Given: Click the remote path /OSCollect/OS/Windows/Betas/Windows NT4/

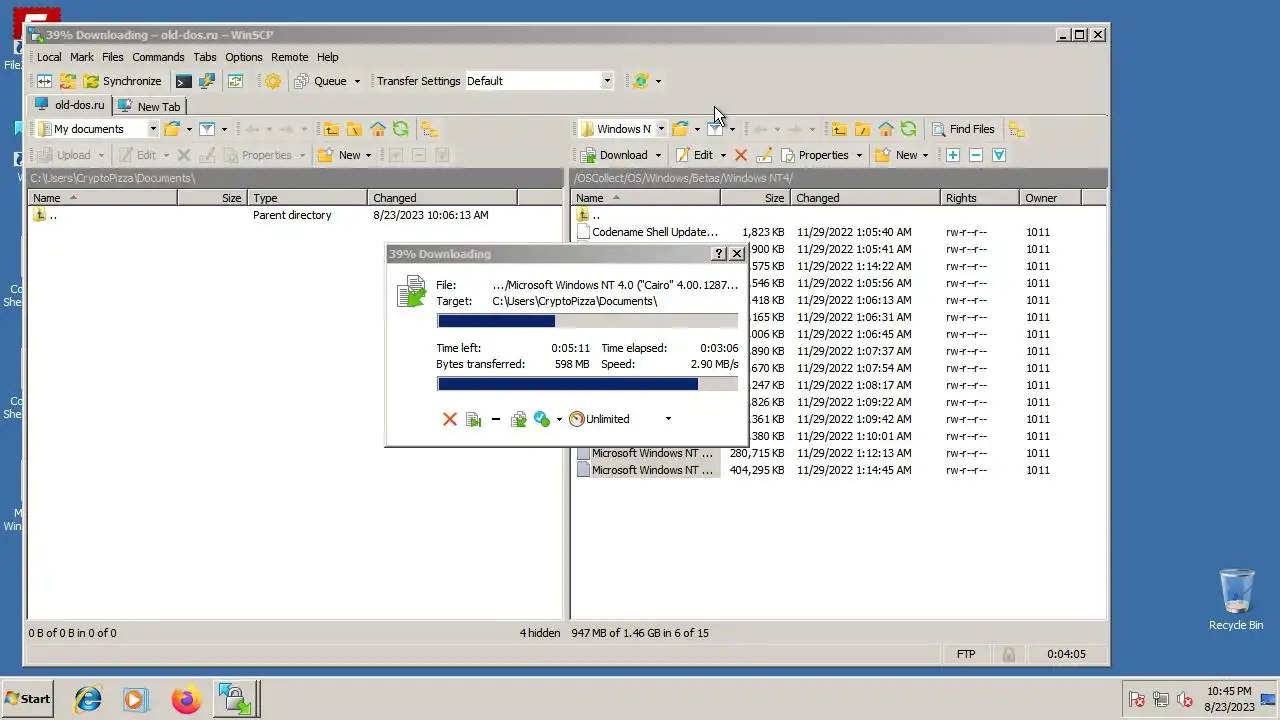Looking at the screenshot, I should (x=684, y=178).
